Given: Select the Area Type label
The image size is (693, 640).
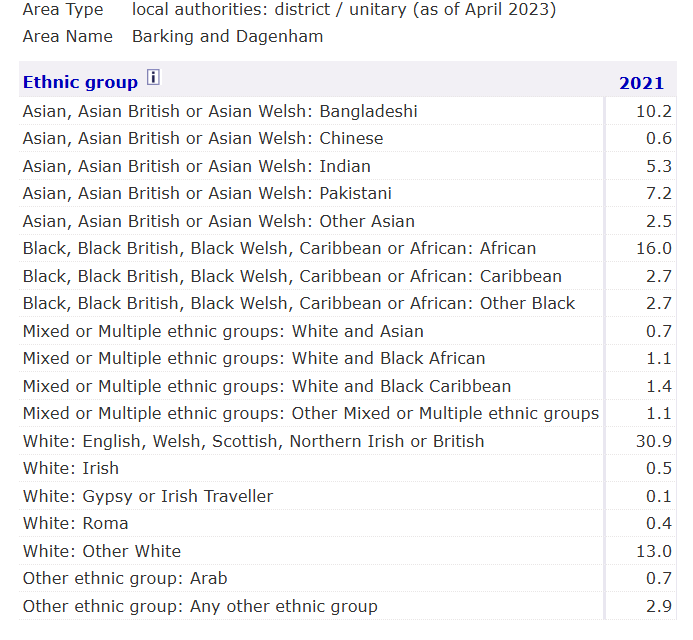Looking at the screenshot, I should [x=63, y=9].
